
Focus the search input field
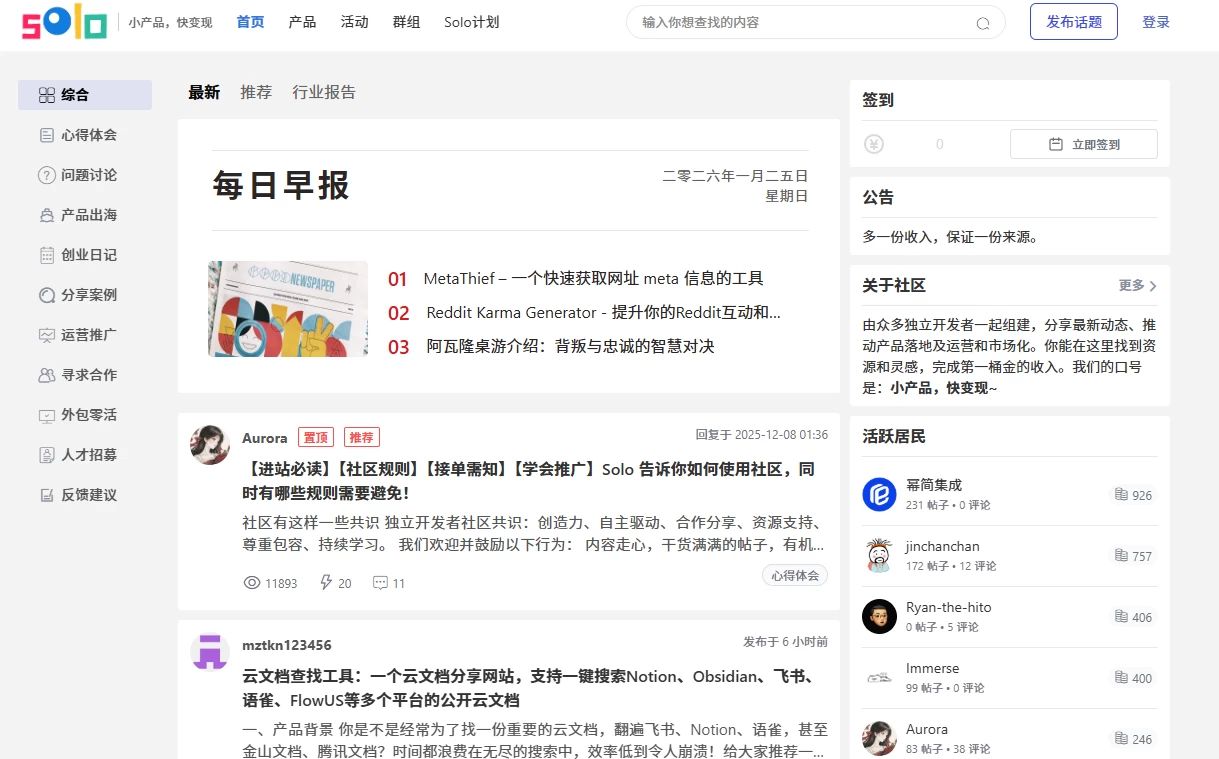point(800,22)
